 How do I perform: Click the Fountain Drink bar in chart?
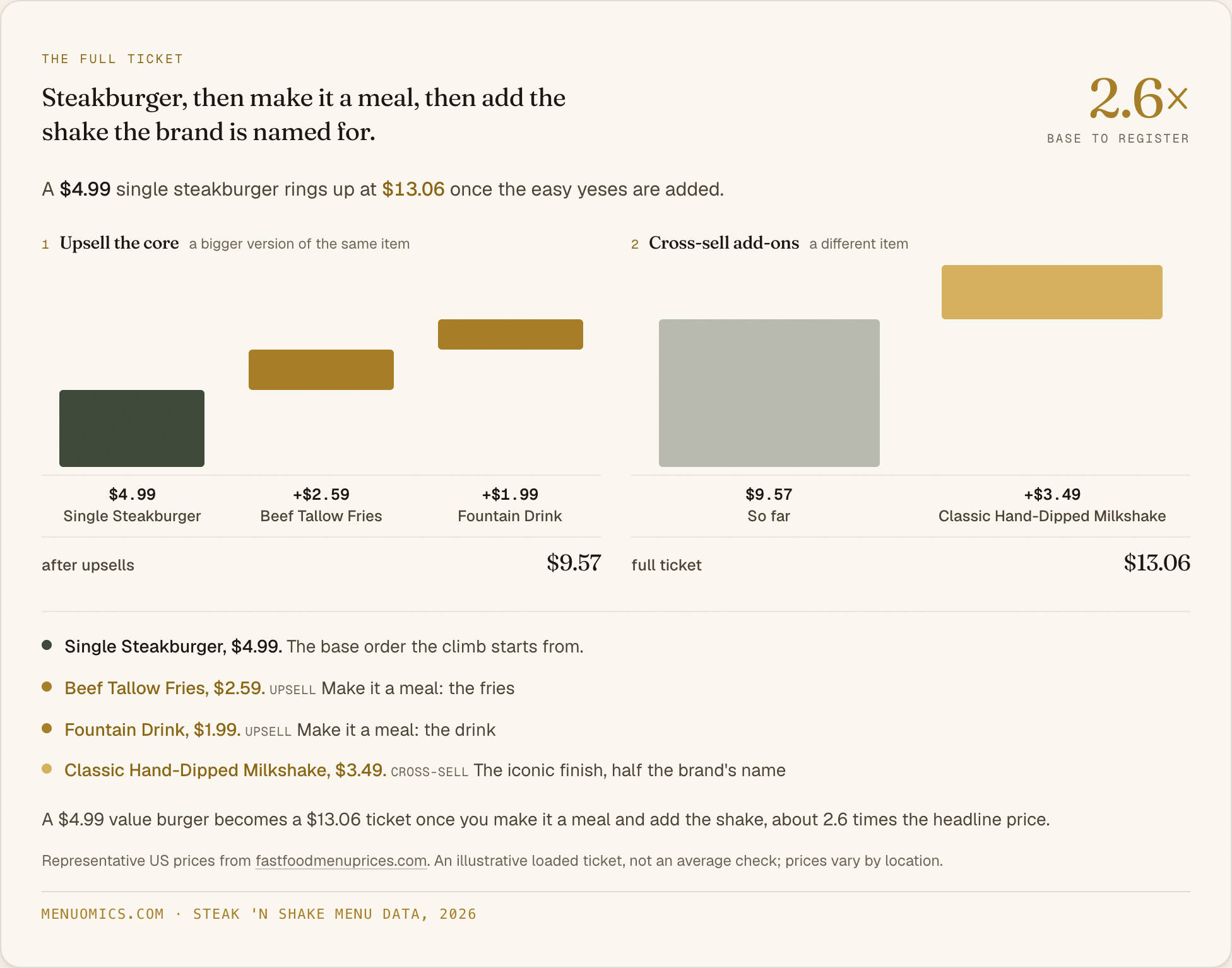pos(511,334)
